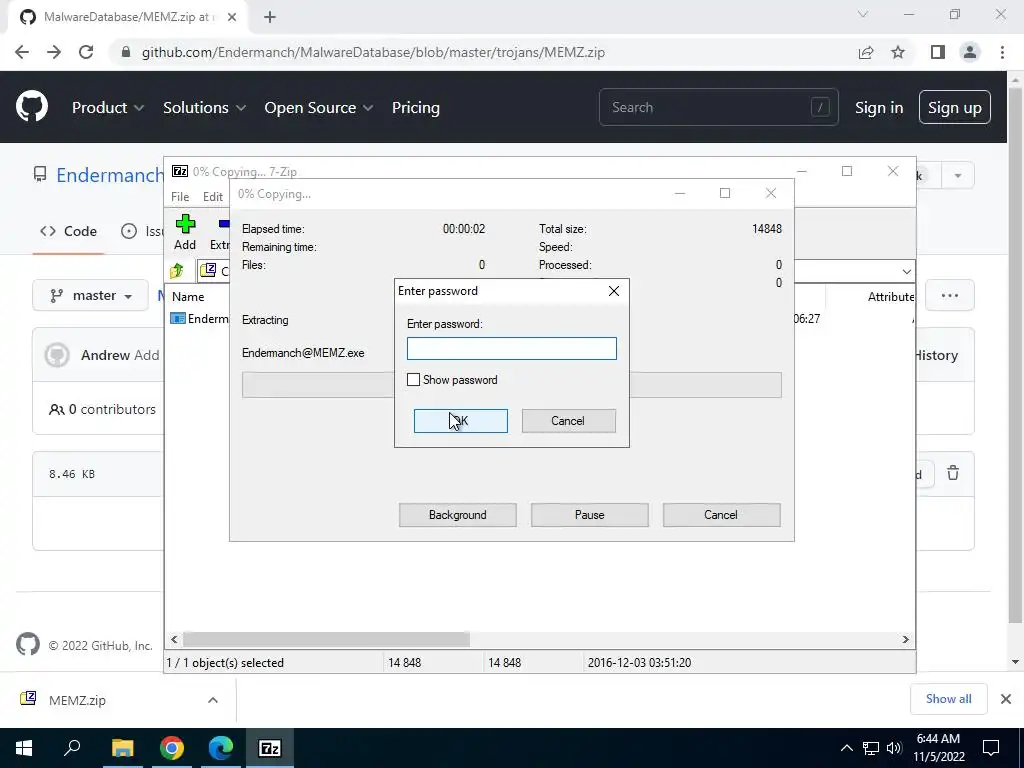Screen dimensions: 1024x768
Task: Open the file History link
Action: click(x=936, y=355)
